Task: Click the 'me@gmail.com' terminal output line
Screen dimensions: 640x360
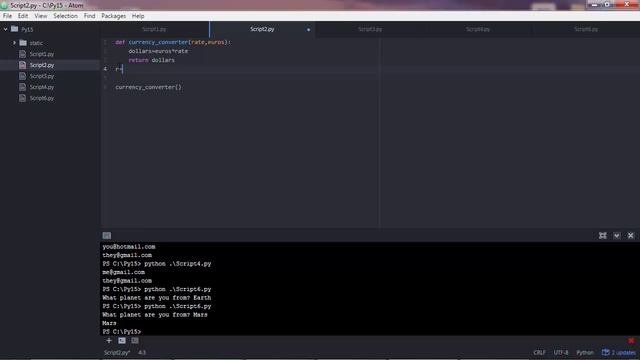Action: point(123,272)
